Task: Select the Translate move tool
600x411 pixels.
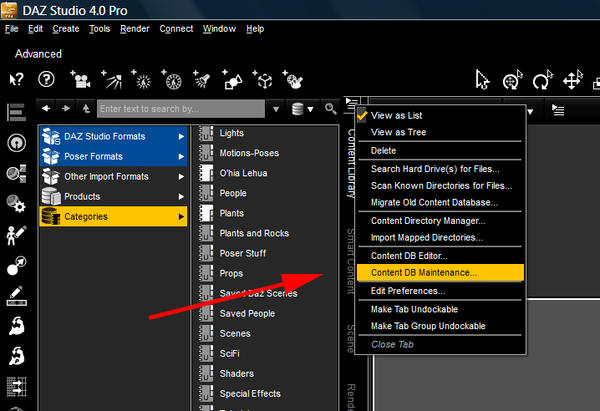Action: (572, 80)
